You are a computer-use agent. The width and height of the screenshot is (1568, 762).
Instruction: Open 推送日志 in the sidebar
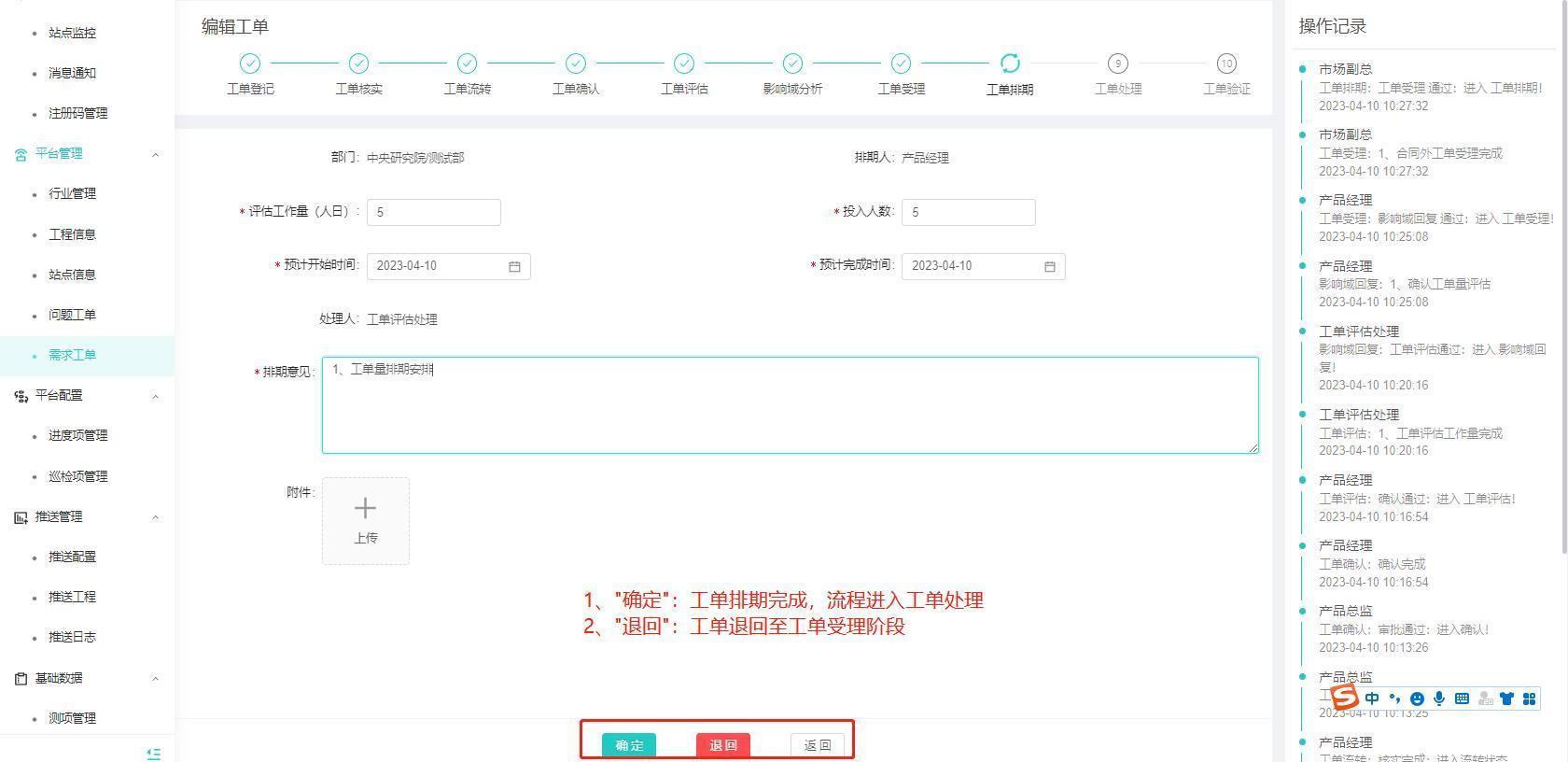point(72,637)
